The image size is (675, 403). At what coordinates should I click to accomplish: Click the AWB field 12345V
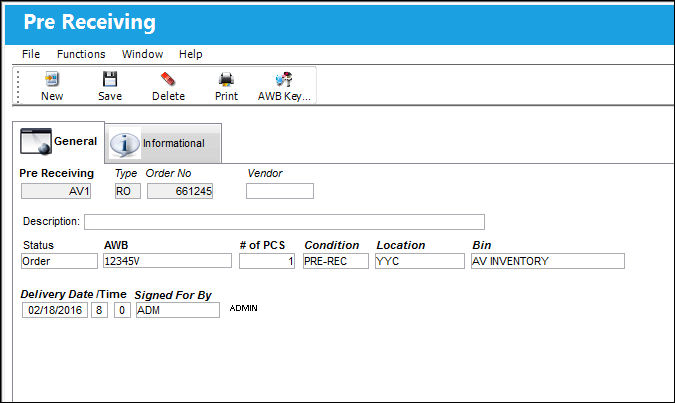point(167,261)
